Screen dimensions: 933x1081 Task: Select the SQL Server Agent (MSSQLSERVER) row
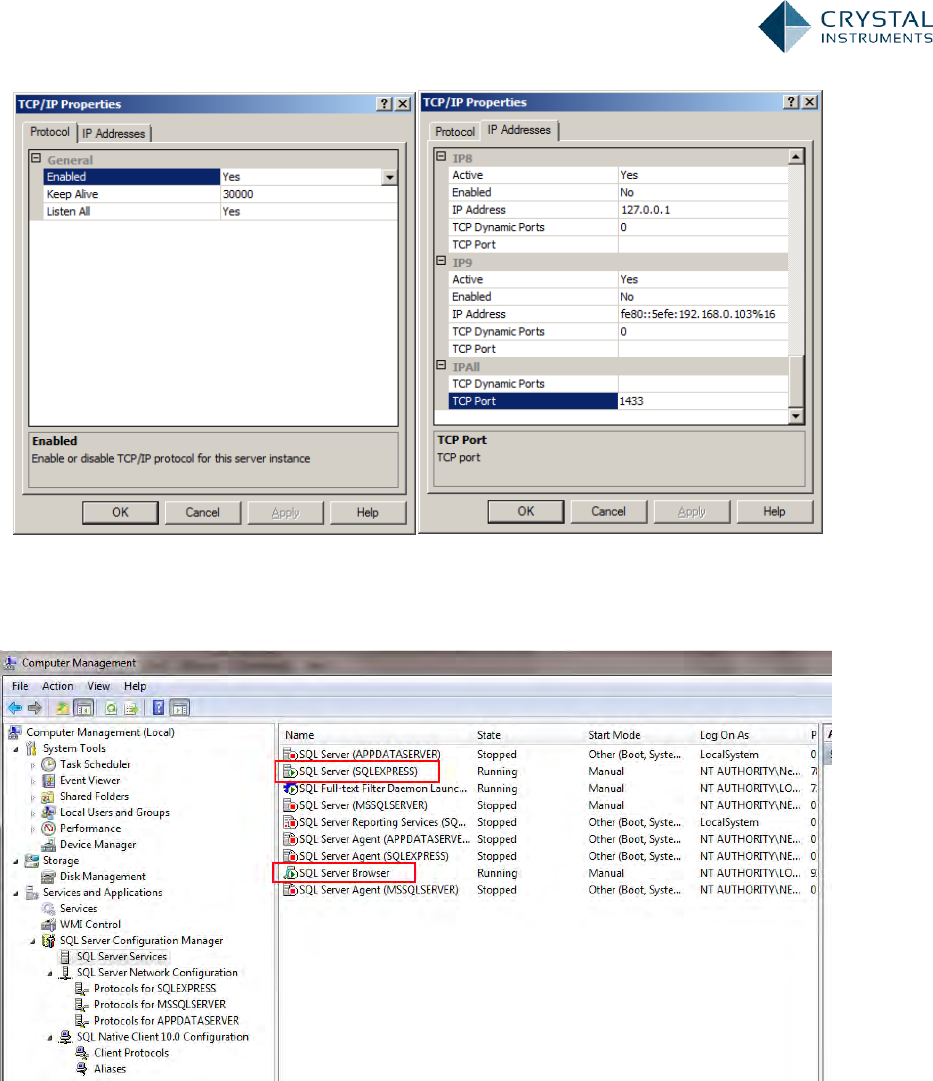(x=548, y=890)
